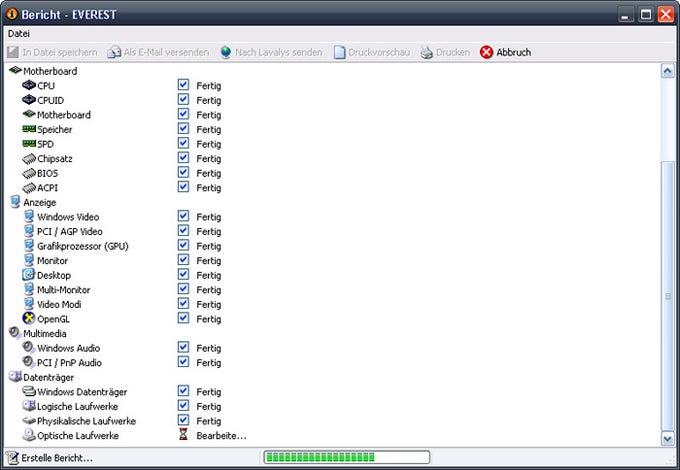Image resolution: width=680 pixels, height=470 pixels.
Task: Click the scrollbar up arrow
Action: (x=668, y=71)
